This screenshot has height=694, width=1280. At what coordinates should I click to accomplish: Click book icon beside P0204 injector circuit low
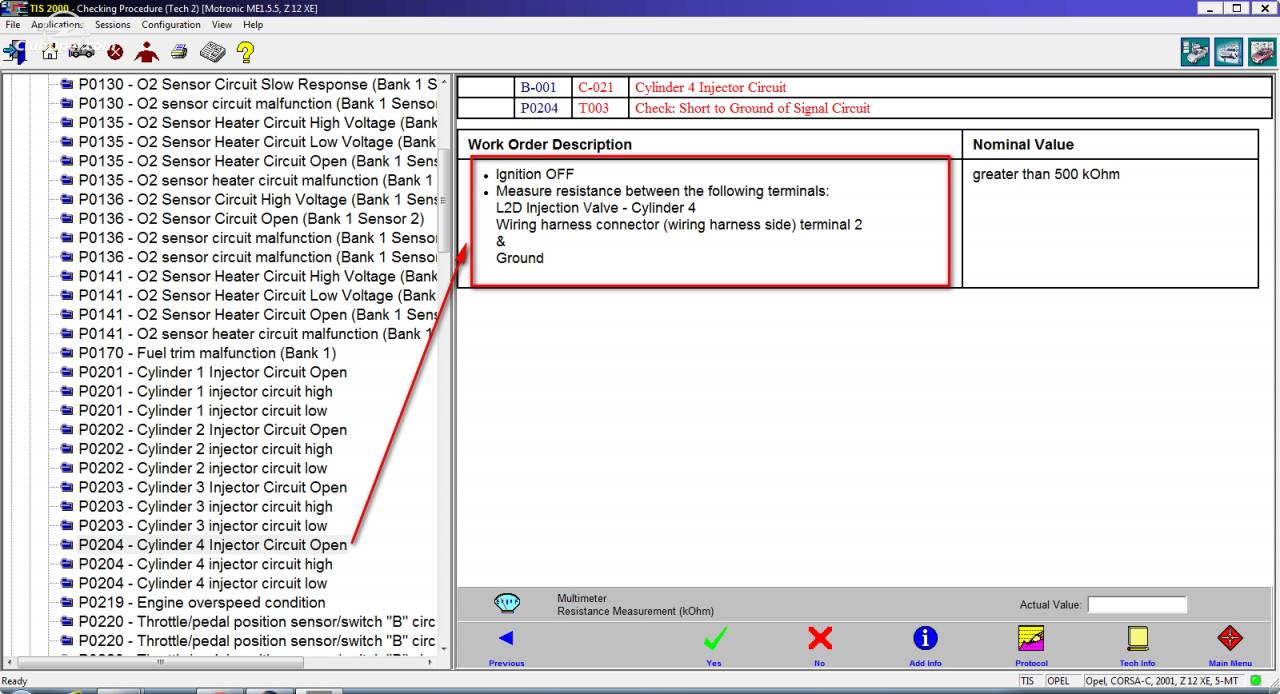[x=67, y=583]
